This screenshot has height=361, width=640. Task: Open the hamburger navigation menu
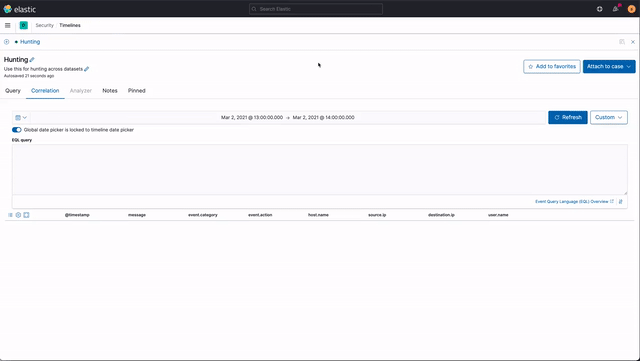(x=7, y=25)
